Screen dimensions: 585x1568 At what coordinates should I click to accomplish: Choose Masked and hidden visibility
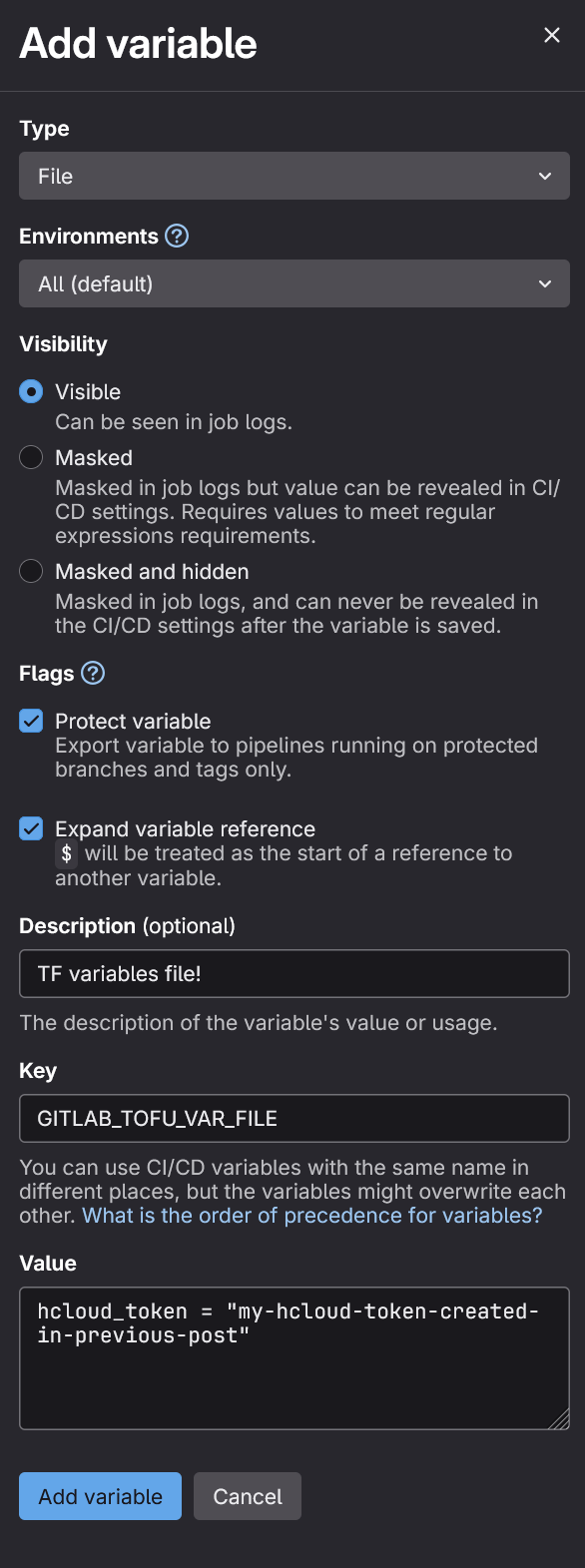pyautogui.click(x=31, y=571)
